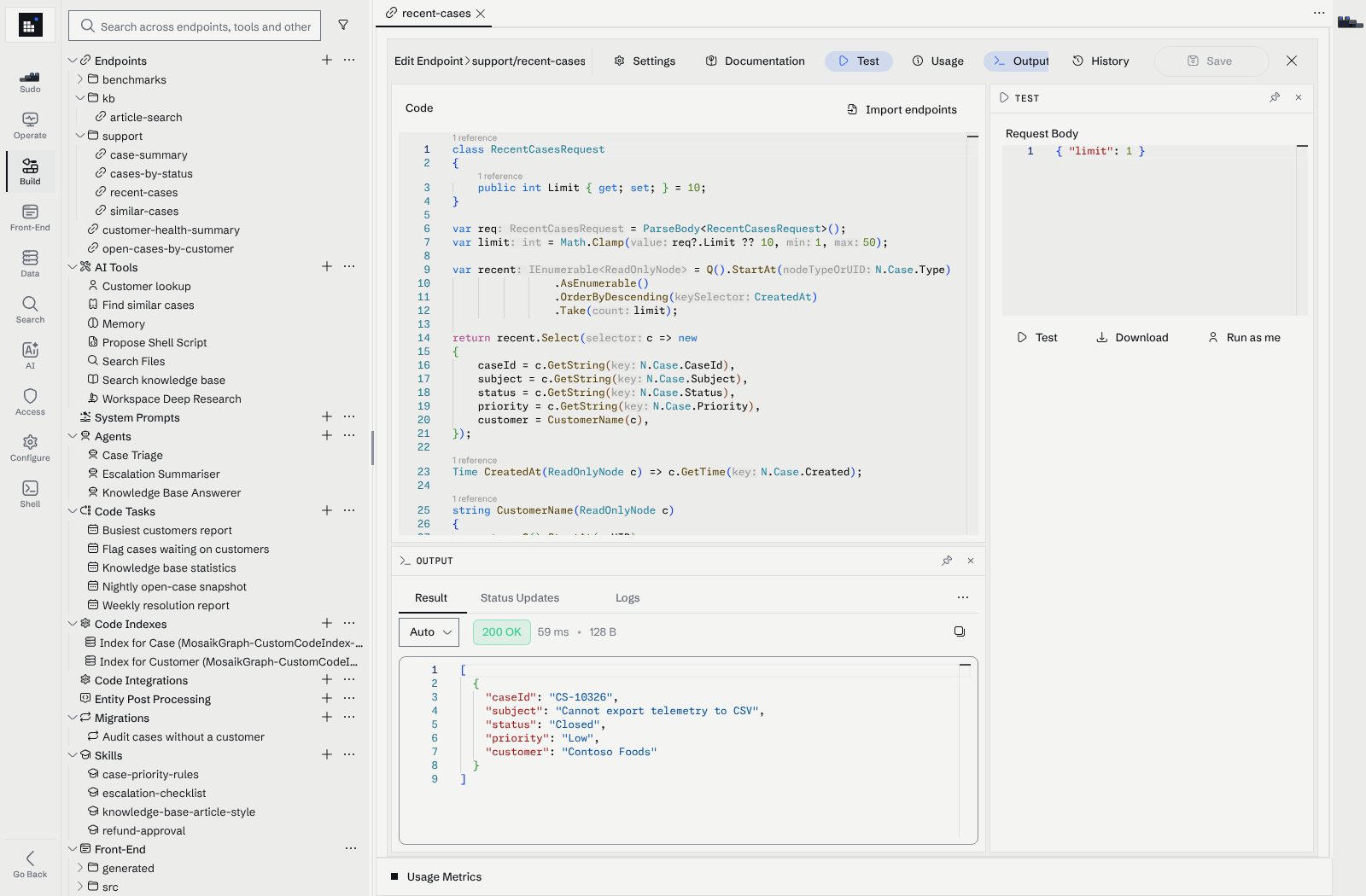Click in the search endpoints field
Screen dimensions: 1366x896
195,26
